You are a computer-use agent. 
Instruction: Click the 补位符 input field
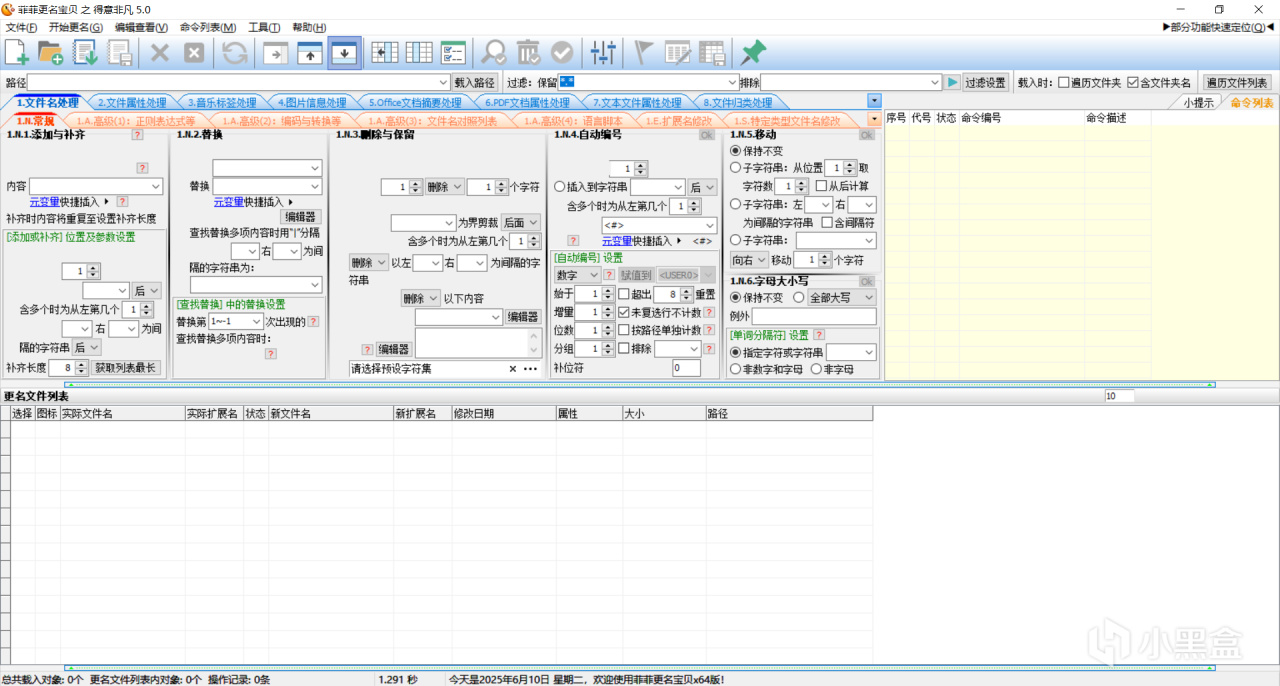pyautogui.click(x=686, y=368)
